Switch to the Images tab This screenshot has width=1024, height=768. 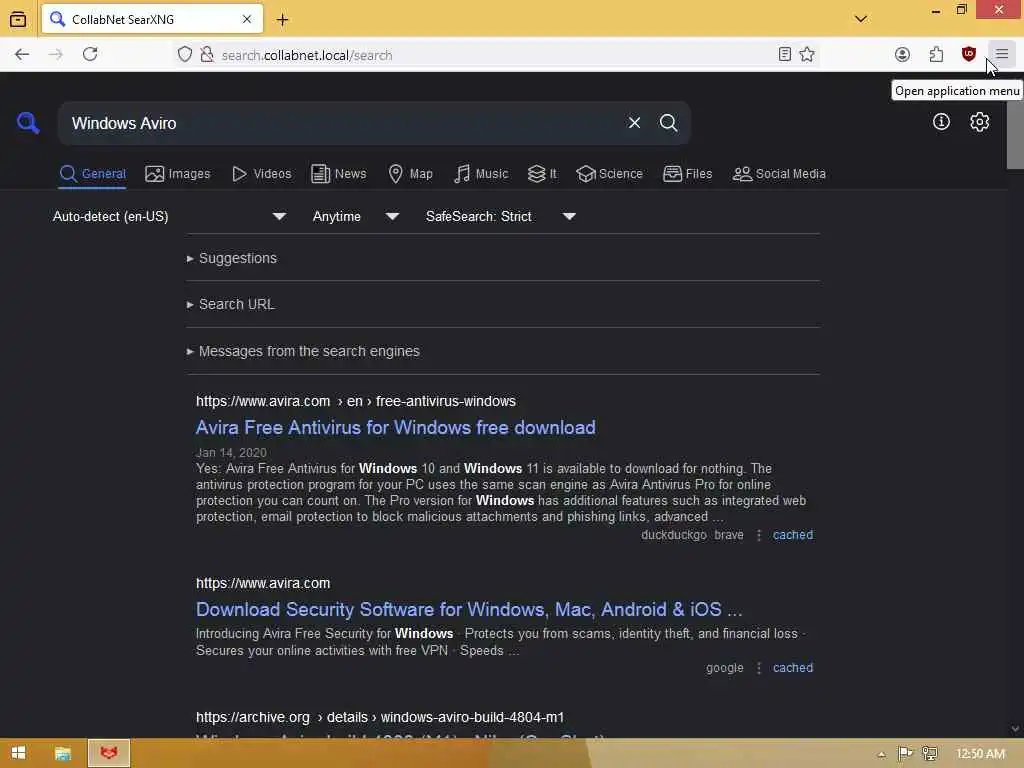[178, 174]
